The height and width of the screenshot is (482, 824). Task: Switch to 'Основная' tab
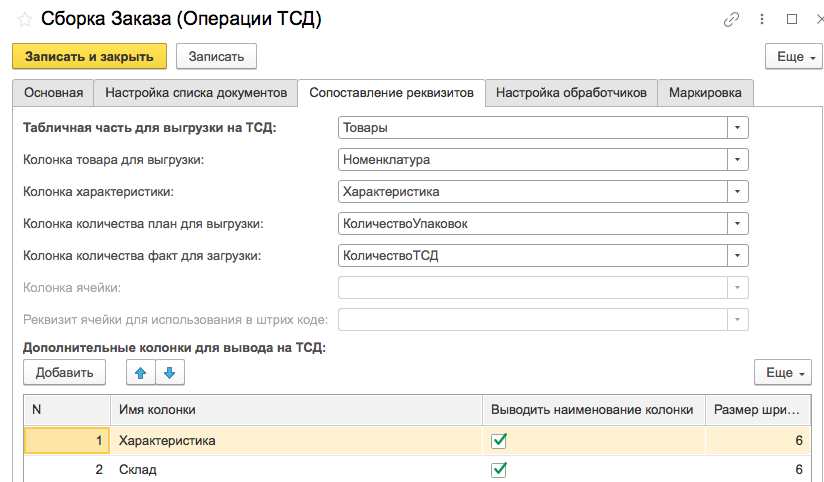click(53, 93)
